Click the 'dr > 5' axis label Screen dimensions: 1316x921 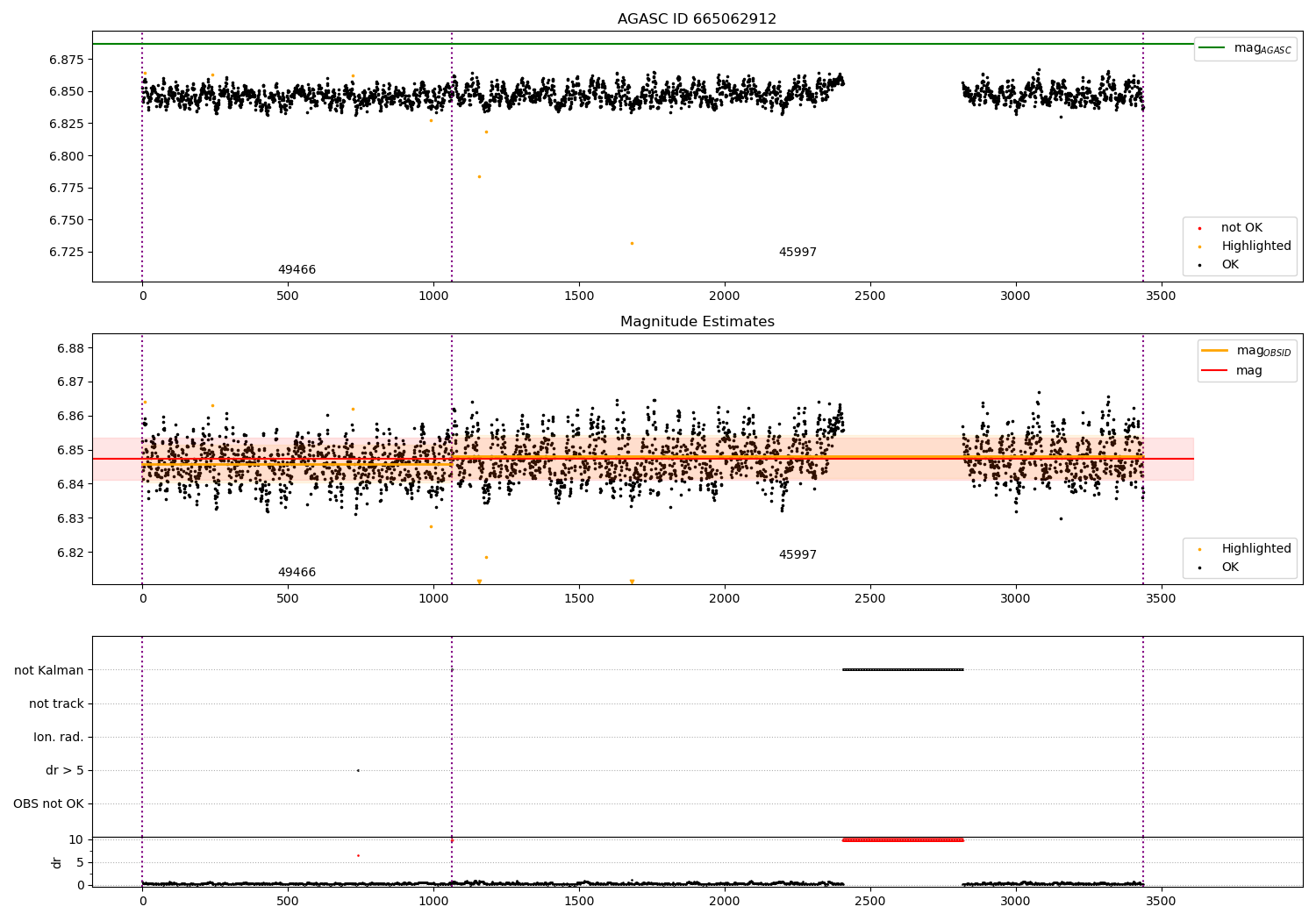point(65,770)
